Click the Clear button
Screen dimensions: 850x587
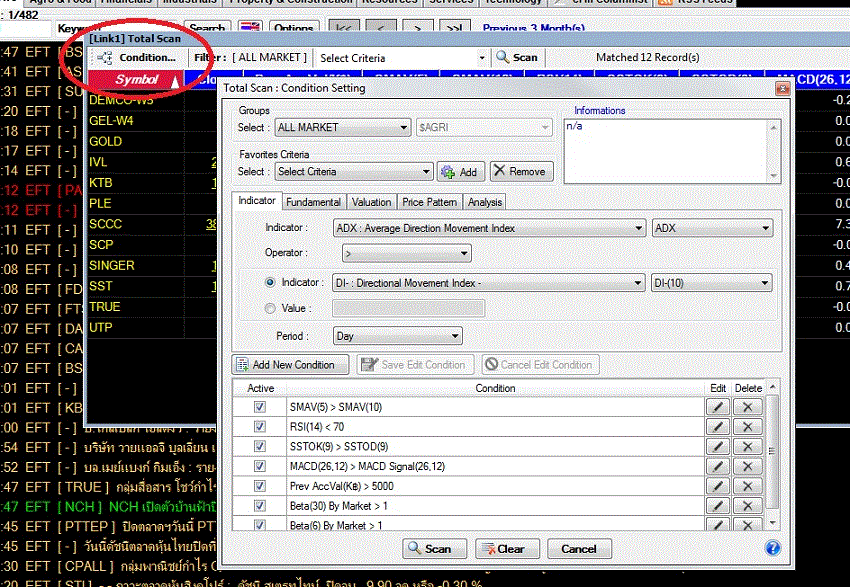[x=507, y=549]
